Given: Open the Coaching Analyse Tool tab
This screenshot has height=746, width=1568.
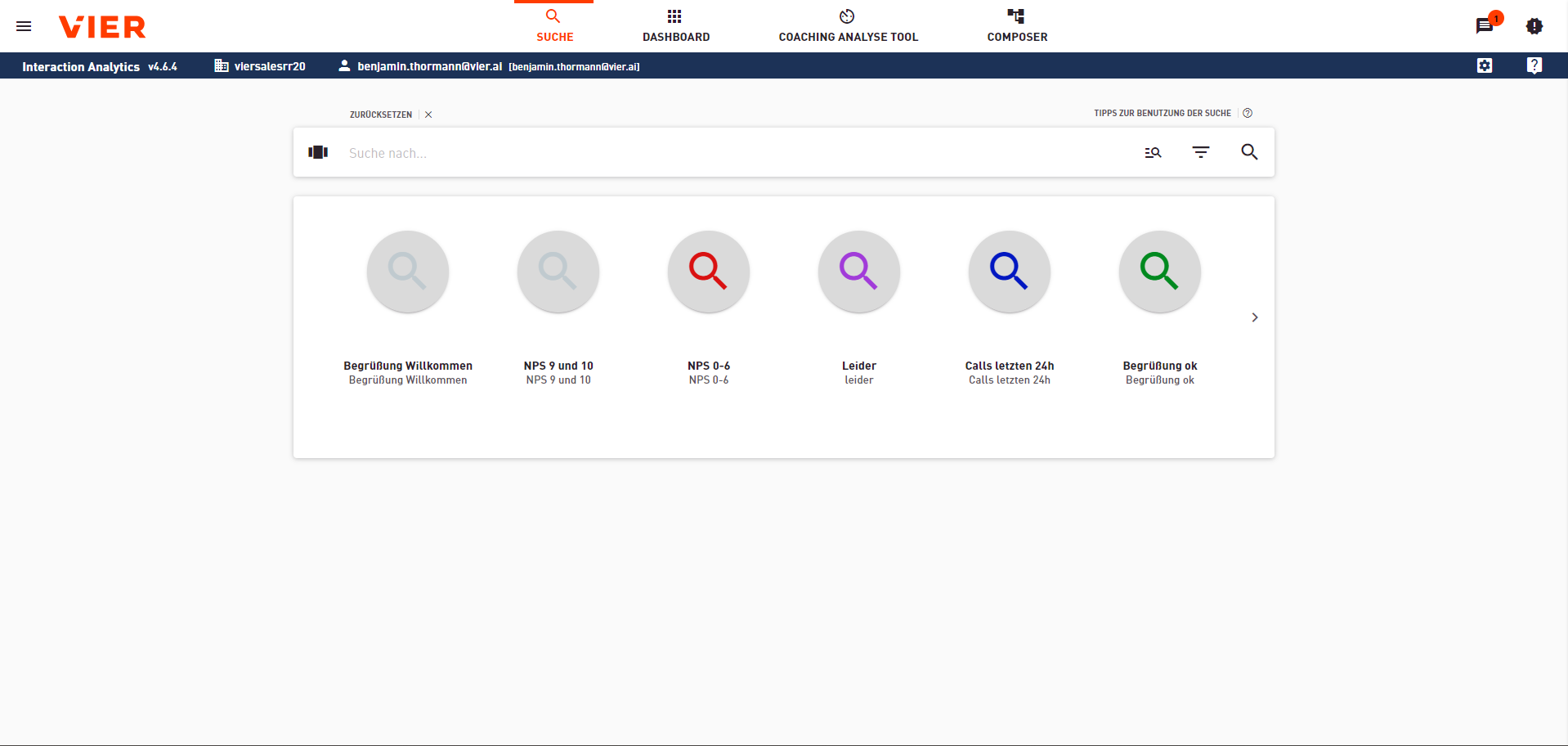Looking at the screenshot, I should coord(848,26).
